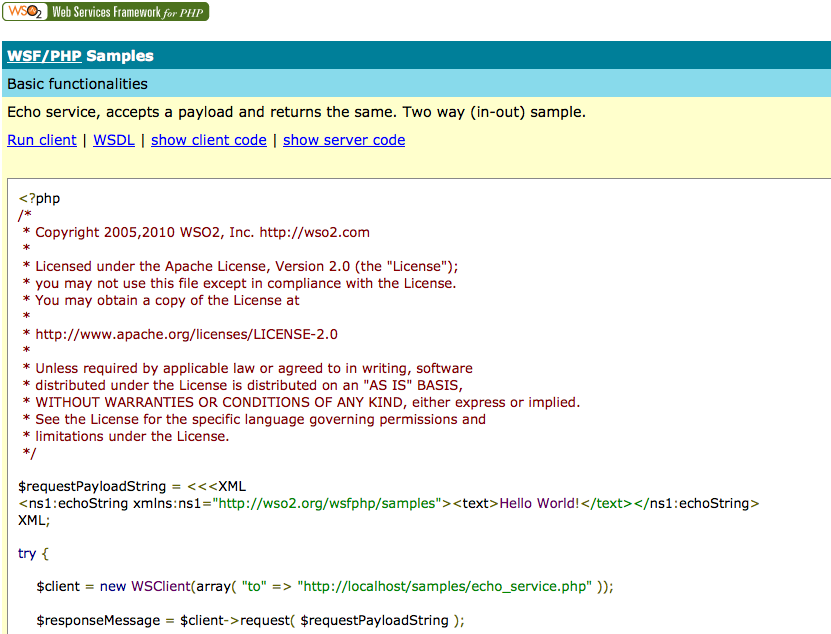
Task: View the WSDL for the echo service
Action: tap(113, 140)
